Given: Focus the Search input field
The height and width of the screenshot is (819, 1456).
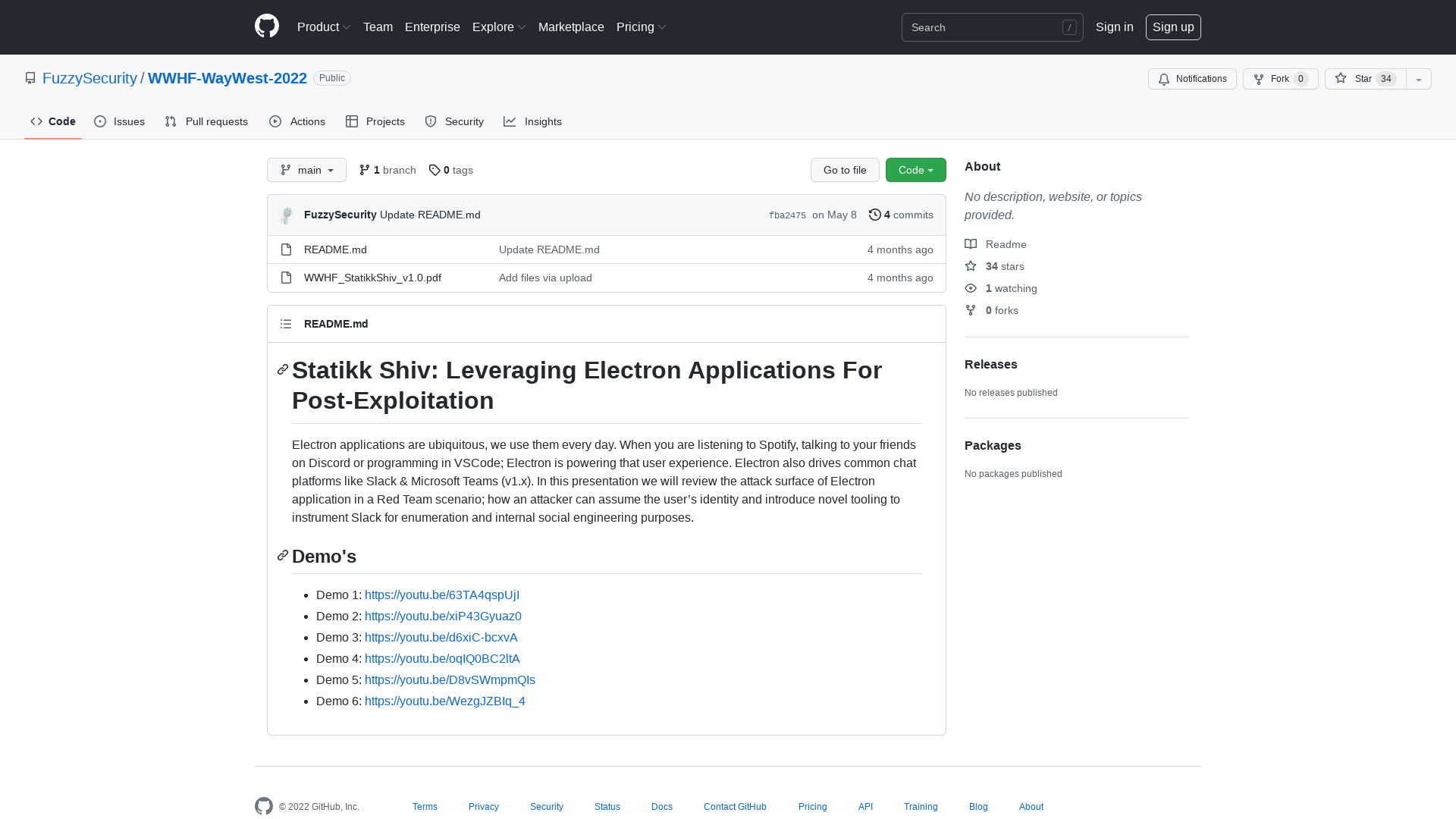Looking at the screenshot, I should [992, 27].
